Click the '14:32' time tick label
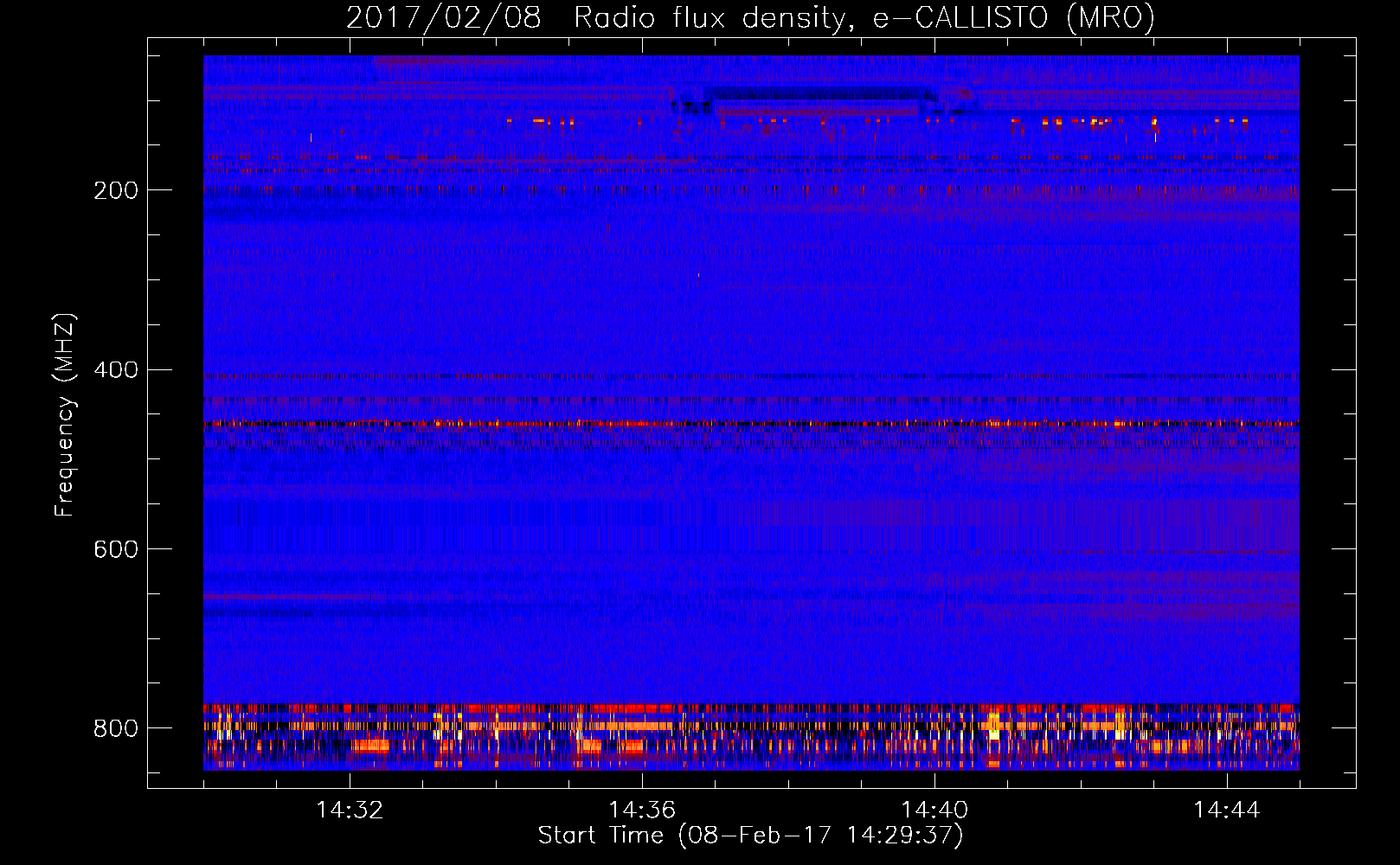1400x865 pixels. (x=350, y=810)
